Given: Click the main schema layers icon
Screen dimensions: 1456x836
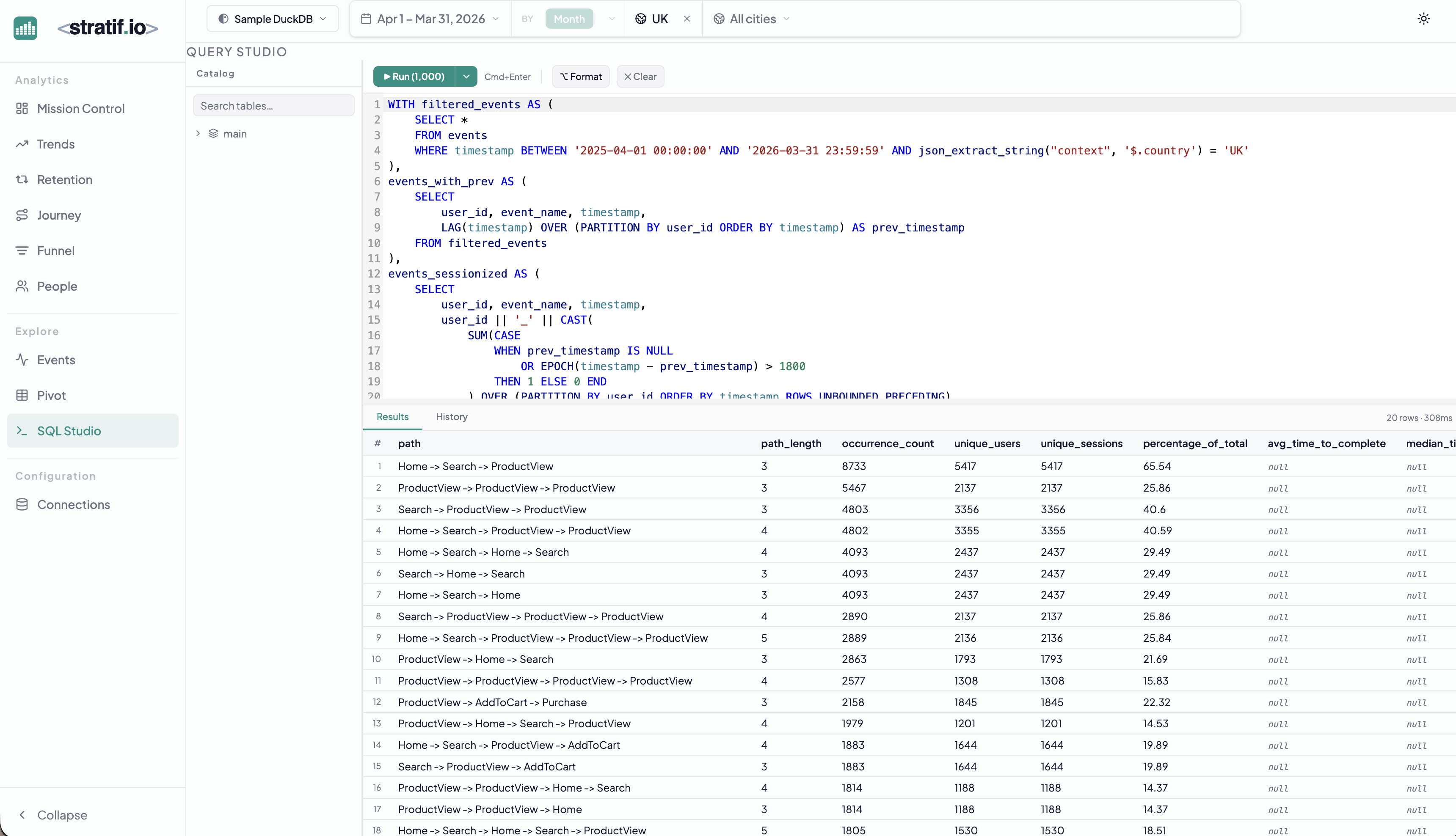Looking at the screenshot, I should pyautogui.click(x=213, y=134).
